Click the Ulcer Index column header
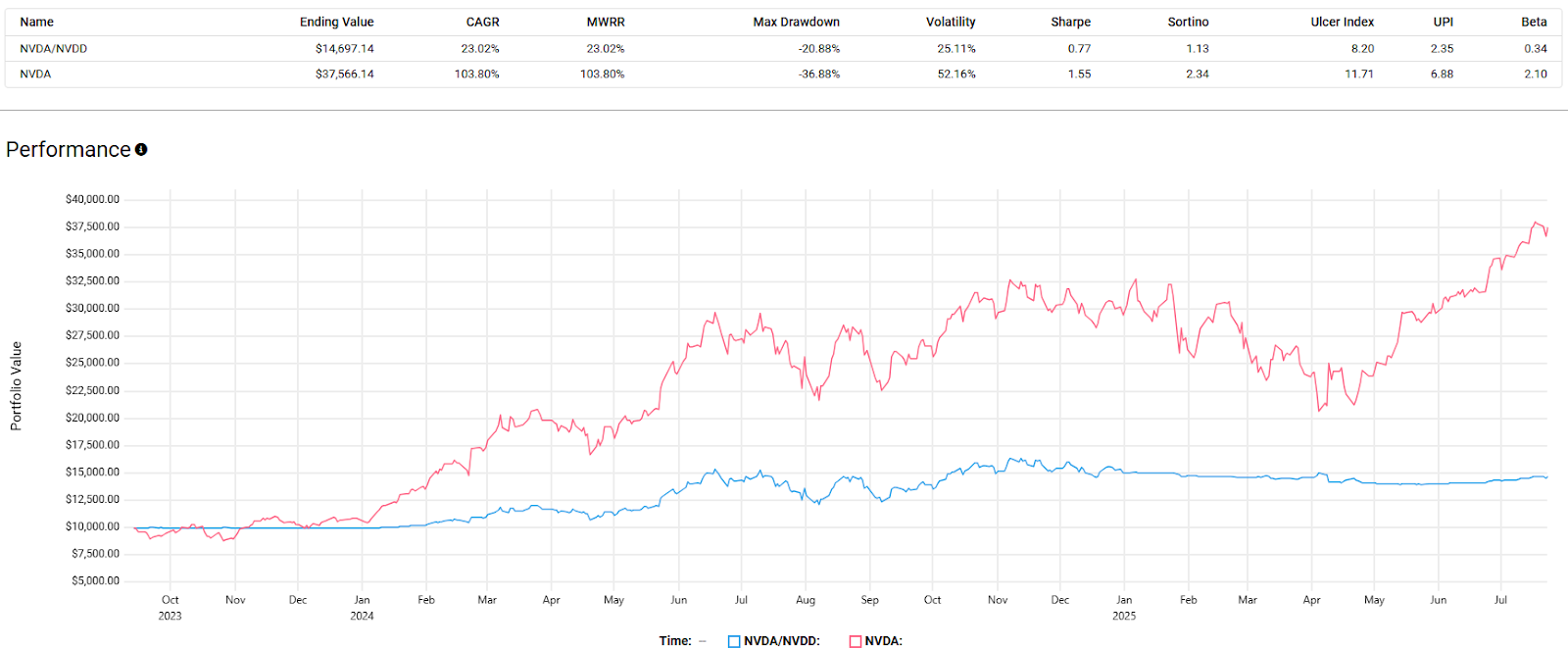This screenshot has width=1568, height=648. pos(1342,22)
